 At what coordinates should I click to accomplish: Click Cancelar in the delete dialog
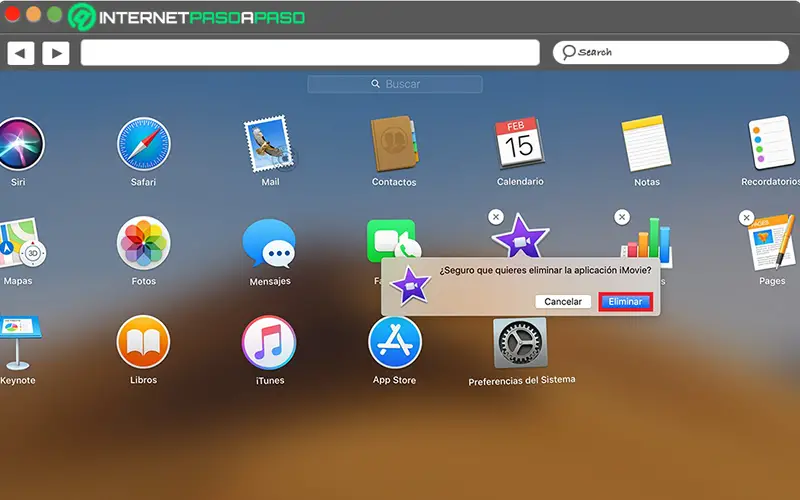pyautogui.click(x=563, y=302)
